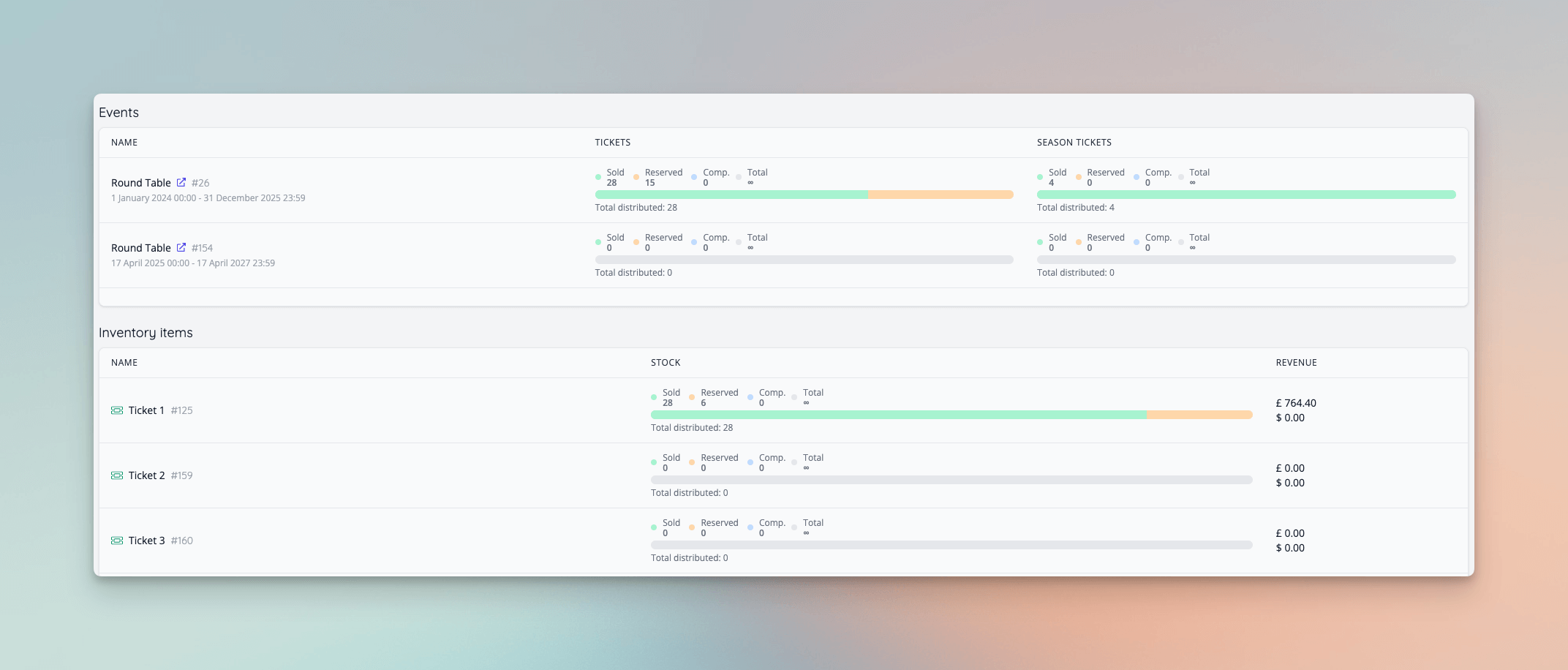Image resolution: width=1568 pixels, height=670 pixels.
Task: Click the Ticket 1 stock progress bar
Action: (x=951, y=414)
